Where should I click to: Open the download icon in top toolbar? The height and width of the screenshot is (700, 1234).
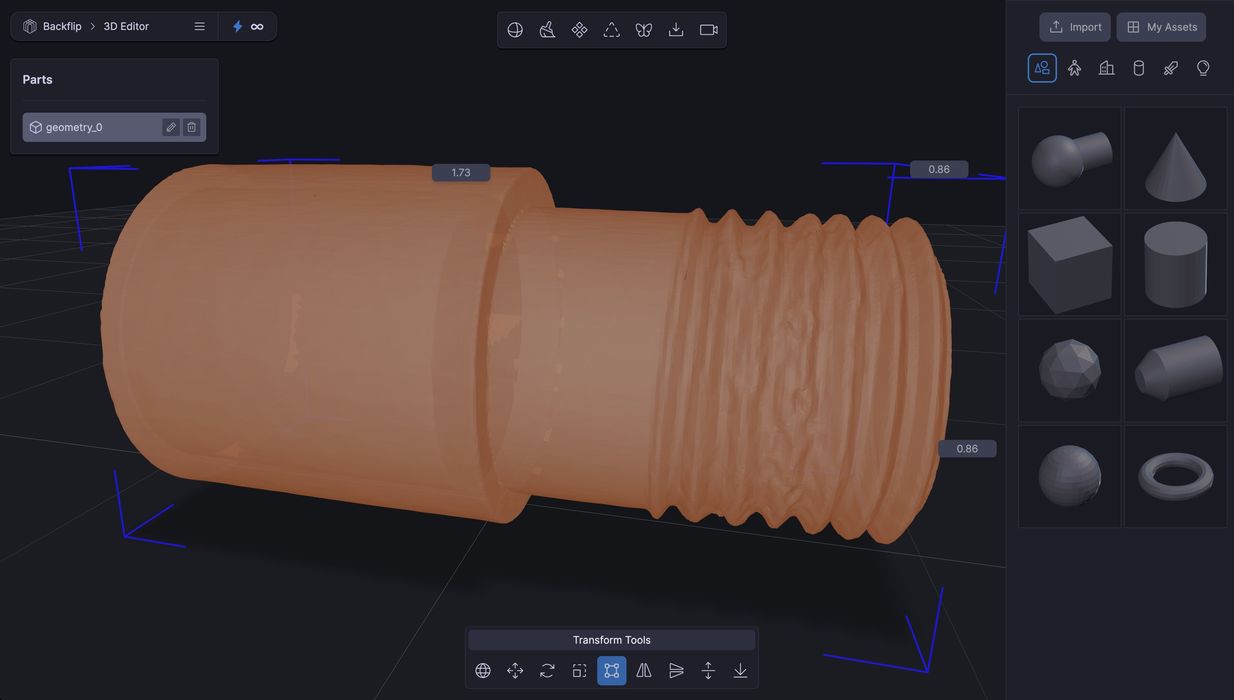(x=676, y=30)
